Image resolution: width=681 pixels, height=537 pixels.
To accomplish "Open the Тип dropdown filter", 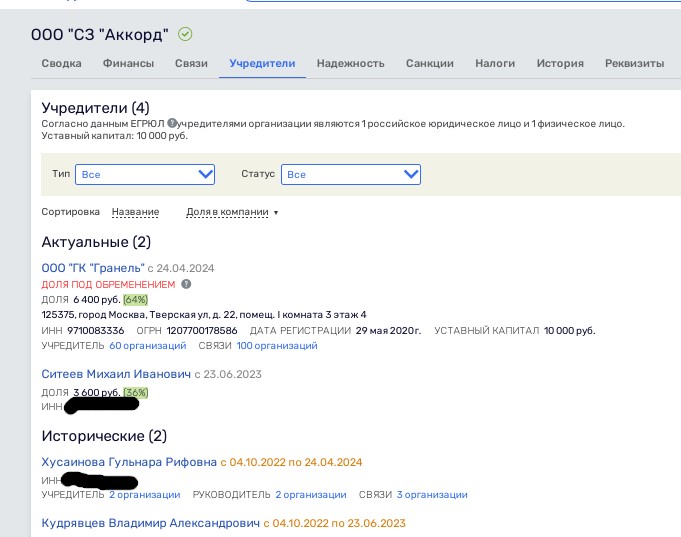I will pyautogui.click(x=145, y=174).
